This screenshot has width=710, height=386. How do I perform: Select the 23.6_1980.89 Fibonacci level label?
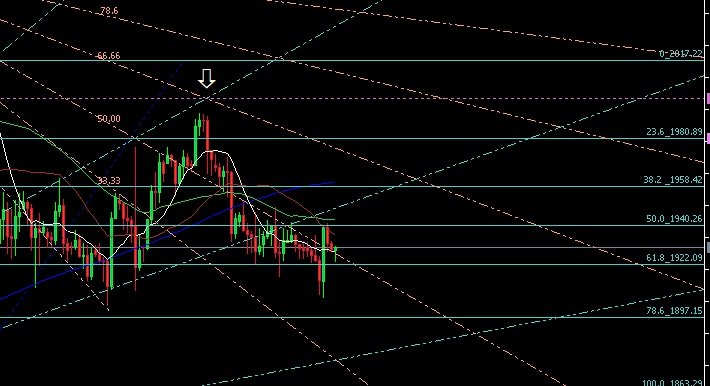[x=674, y=132]
